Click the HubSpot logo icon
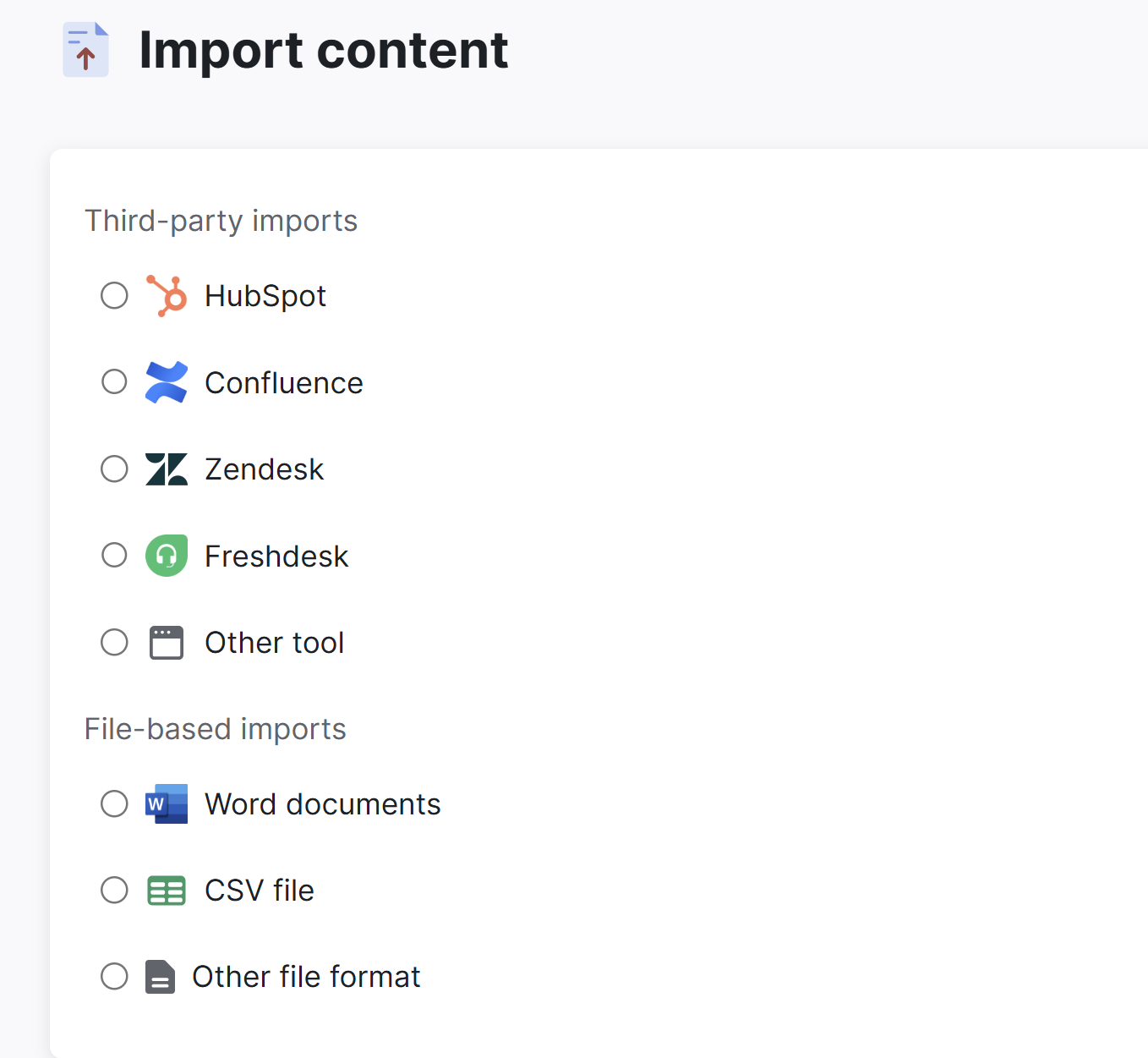The height and width of the screenshot is (1058, 1148). coord(167,296)
